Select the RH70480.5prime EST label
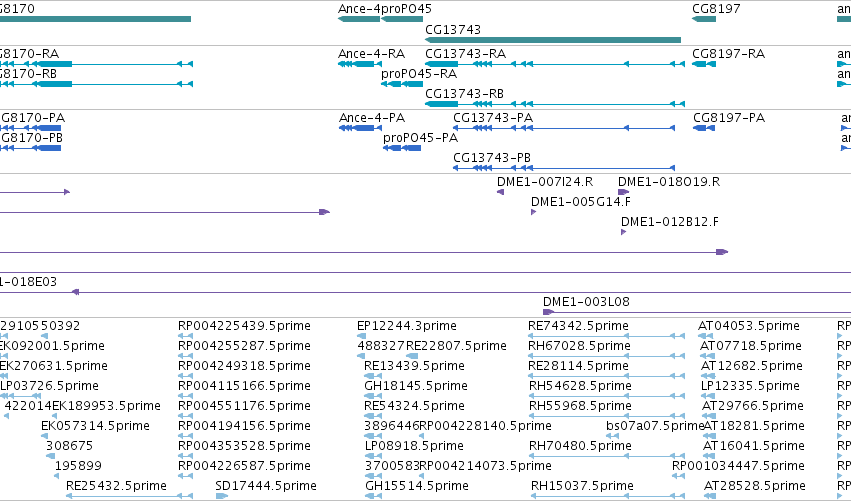 click(x=580, y=446)
